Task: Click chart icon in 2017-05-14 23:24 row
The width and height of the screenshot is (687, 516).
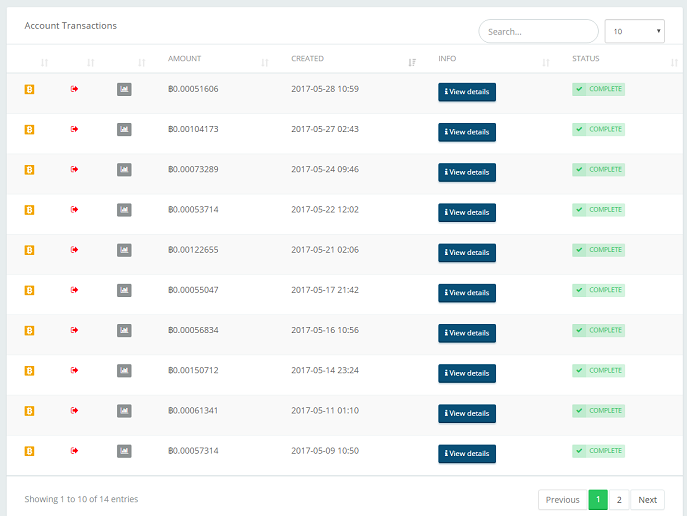Action: pyautogui.click(x=124, y=371)
